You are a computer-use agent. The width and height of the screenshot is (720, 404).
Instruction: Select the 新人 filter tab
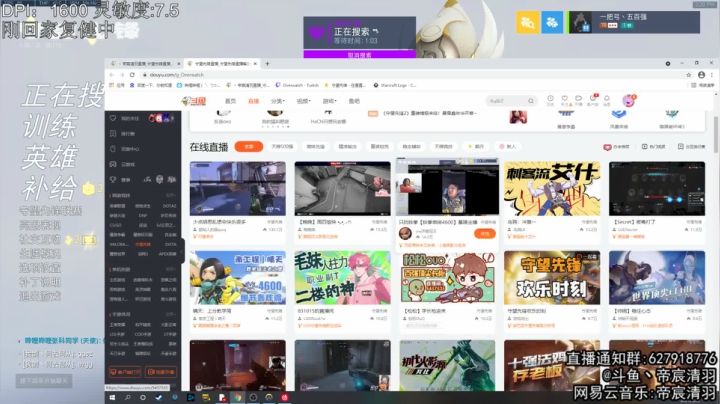pos(508,146)
